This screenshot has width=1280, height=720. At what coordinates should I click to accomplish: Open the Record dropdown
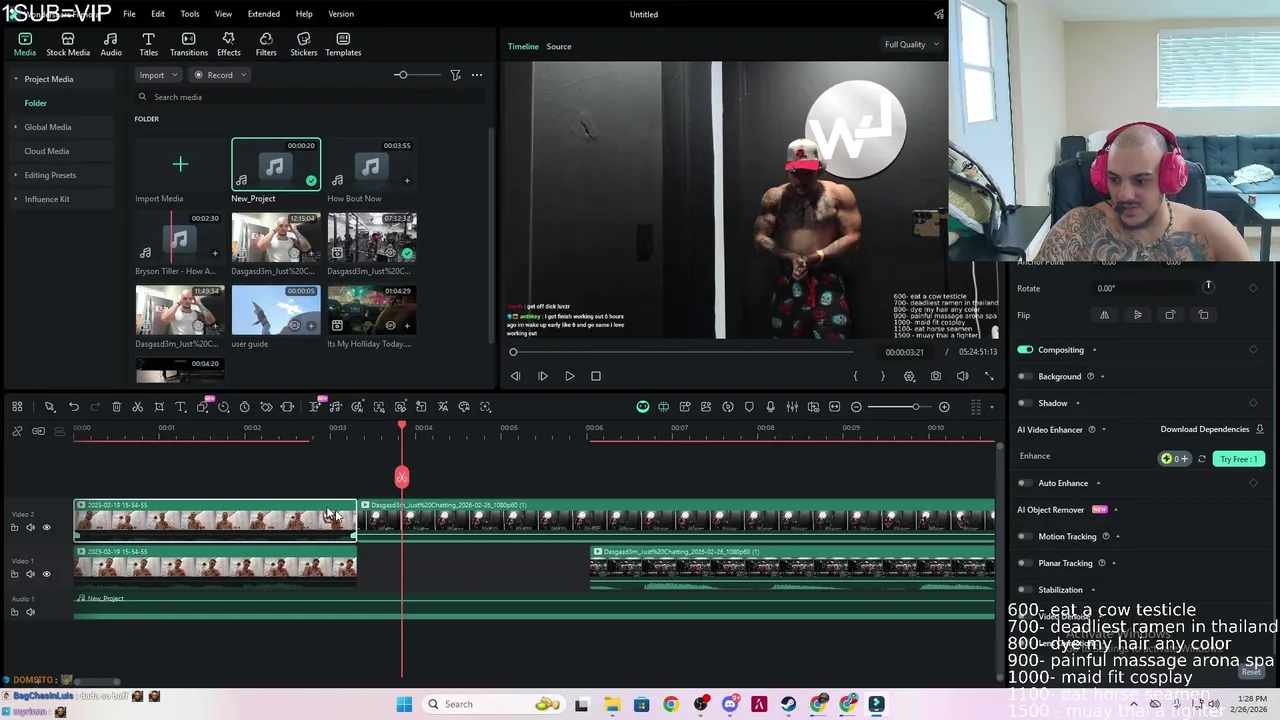point(219,75)
